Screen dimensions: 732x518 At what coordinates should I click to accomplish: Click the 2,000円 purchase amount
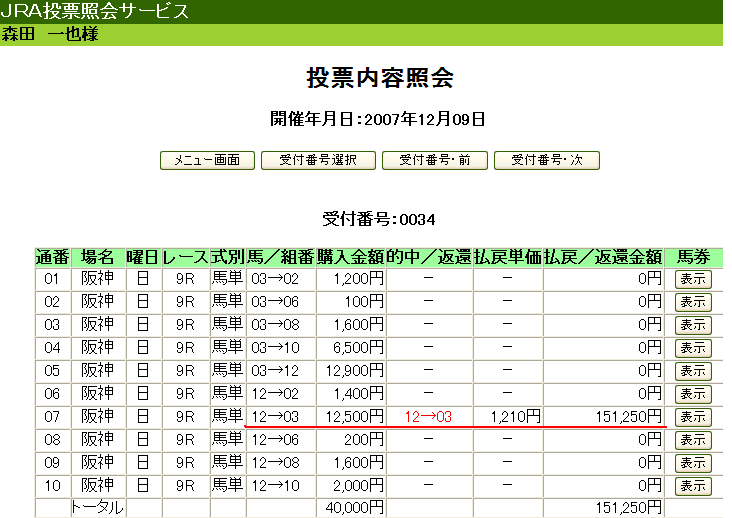(x=358, y=486)
